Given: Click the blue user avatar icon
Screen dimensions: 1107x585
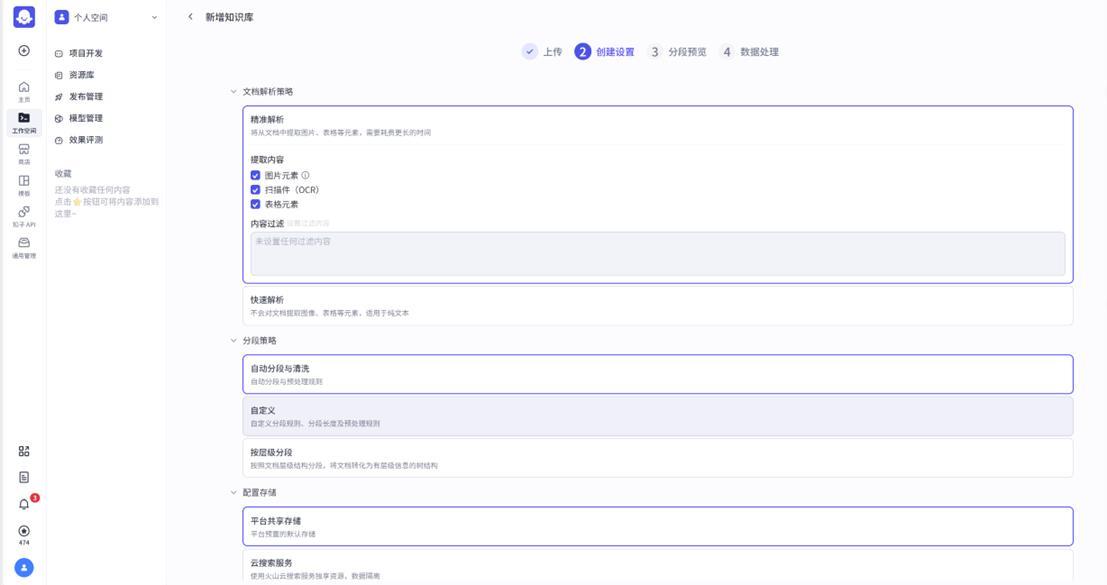Looking at the screenshot, I should pos(24,567).
